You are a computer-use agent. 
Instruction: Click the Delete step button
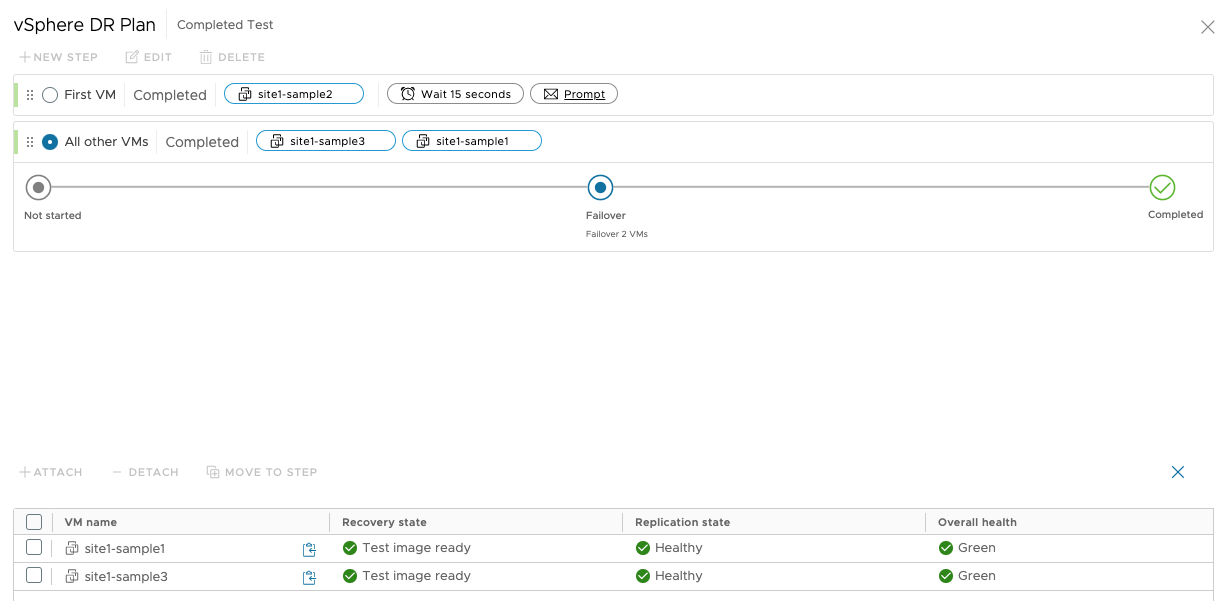232,57
